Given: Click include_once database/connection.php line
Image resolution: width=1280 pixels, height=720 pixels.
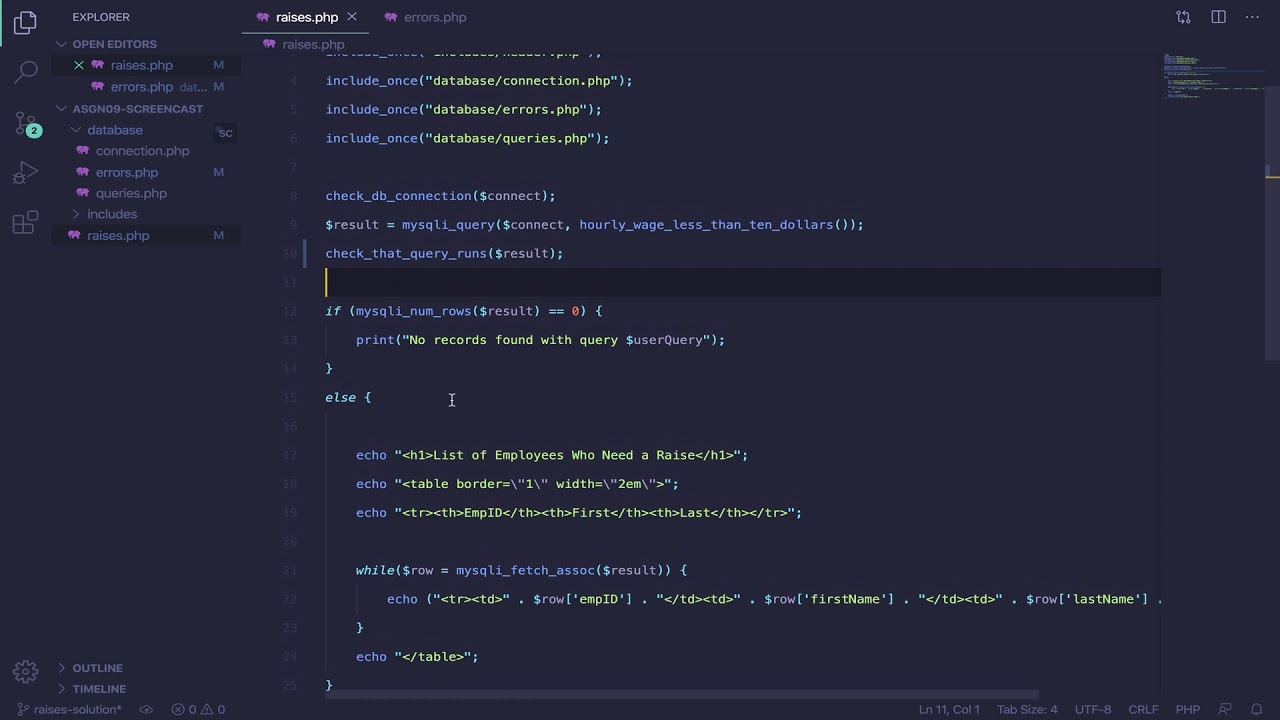Looking at the screenshot, I should 479,81.
